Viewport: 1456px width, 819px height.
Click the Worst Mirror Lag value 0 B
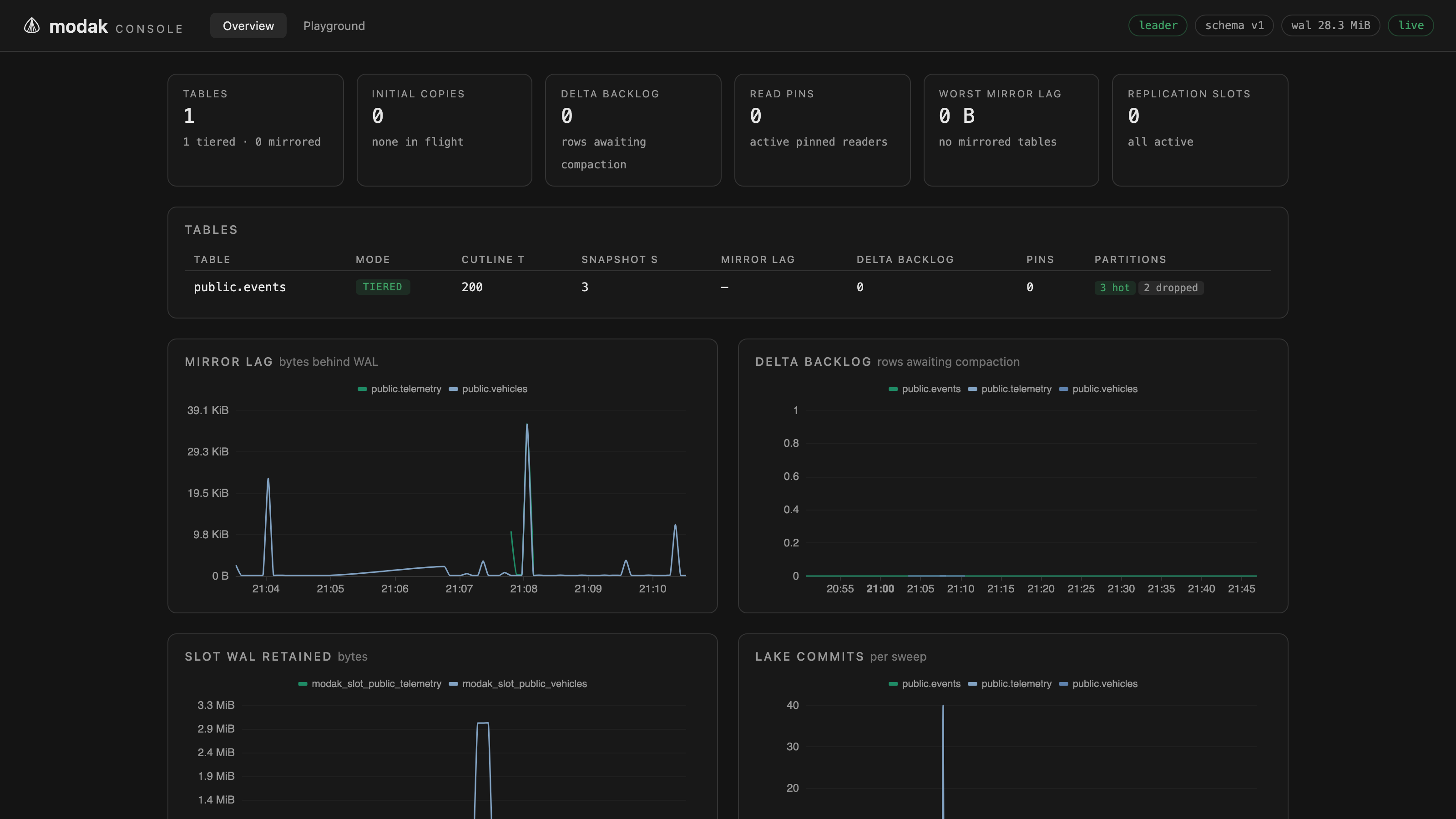pyautogui.click(x=957, y=116)
